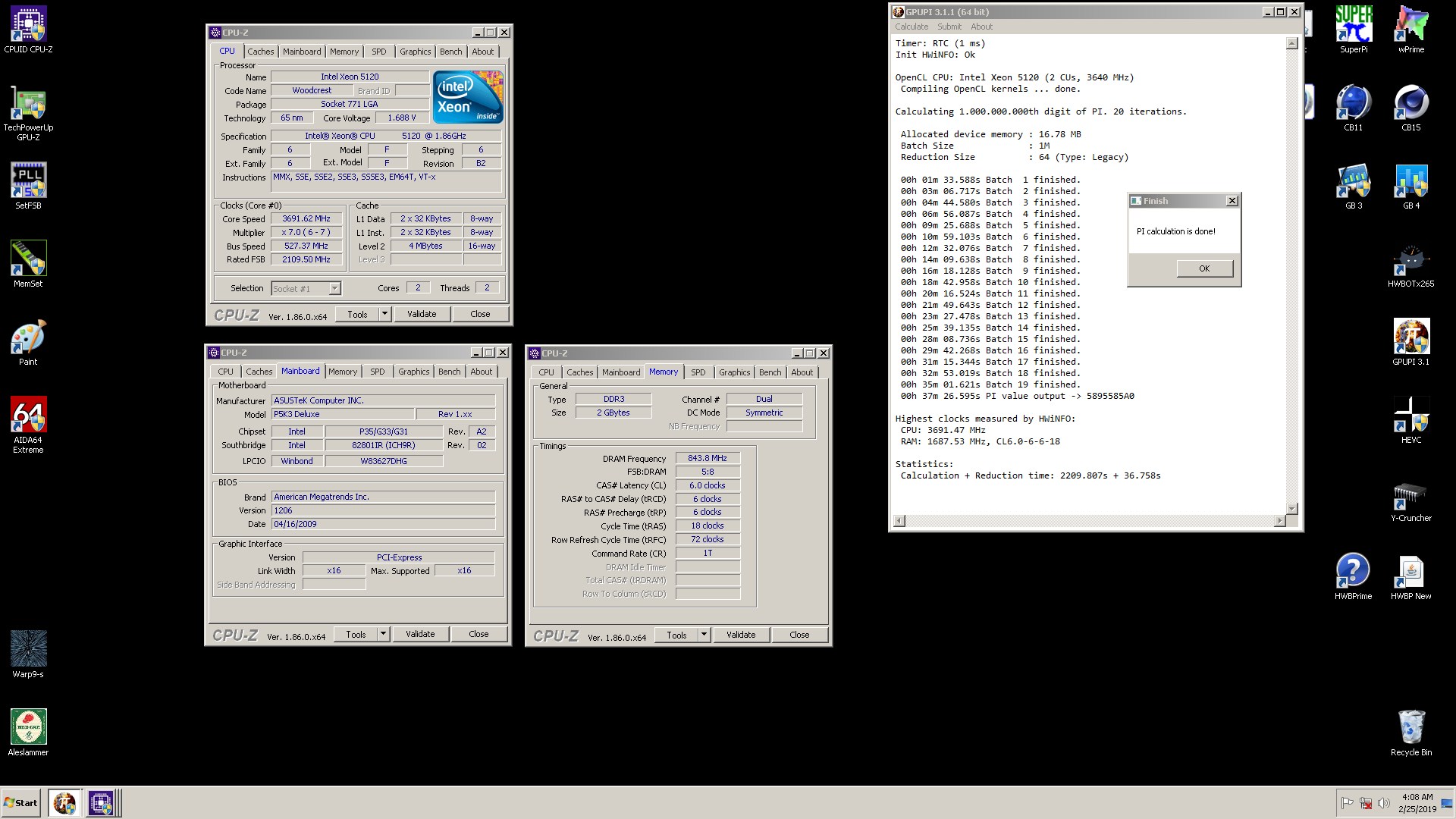1456x819 pixels.
Task: Close the Finish dialog with X
Action: [1232, 201]
